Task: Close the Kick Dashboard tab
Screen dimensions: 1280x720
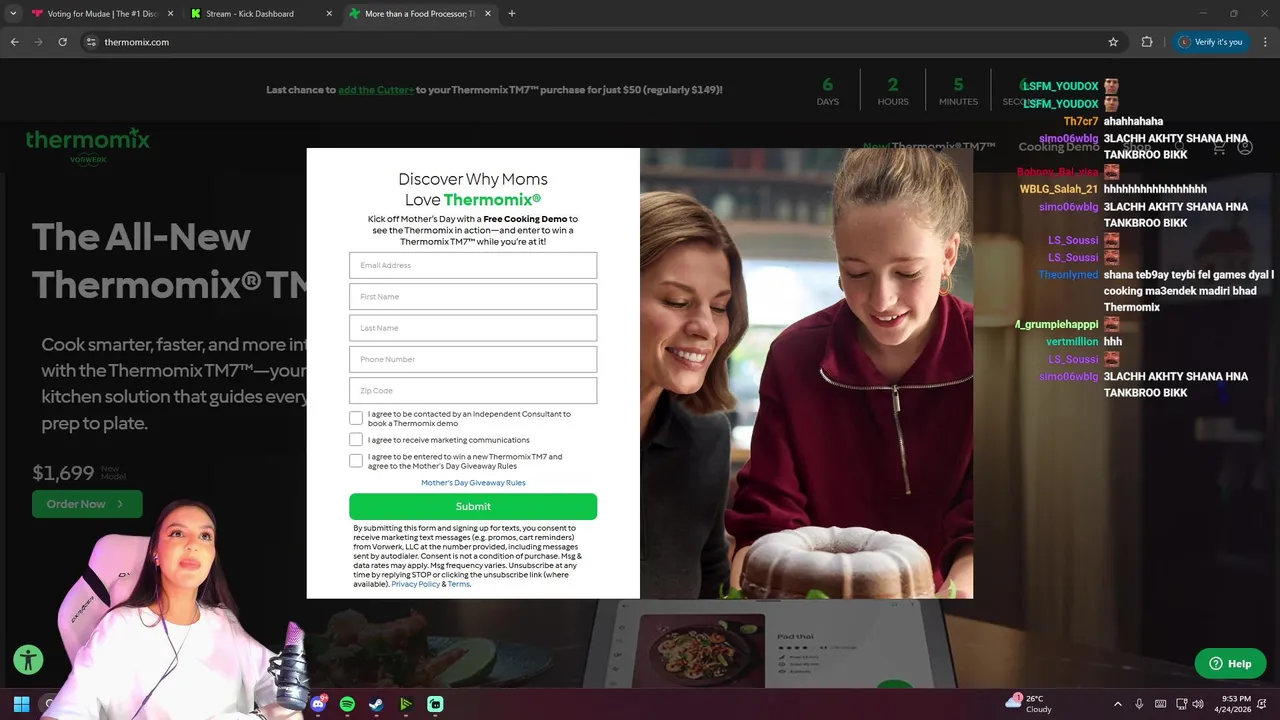Action: pos(330,14)
